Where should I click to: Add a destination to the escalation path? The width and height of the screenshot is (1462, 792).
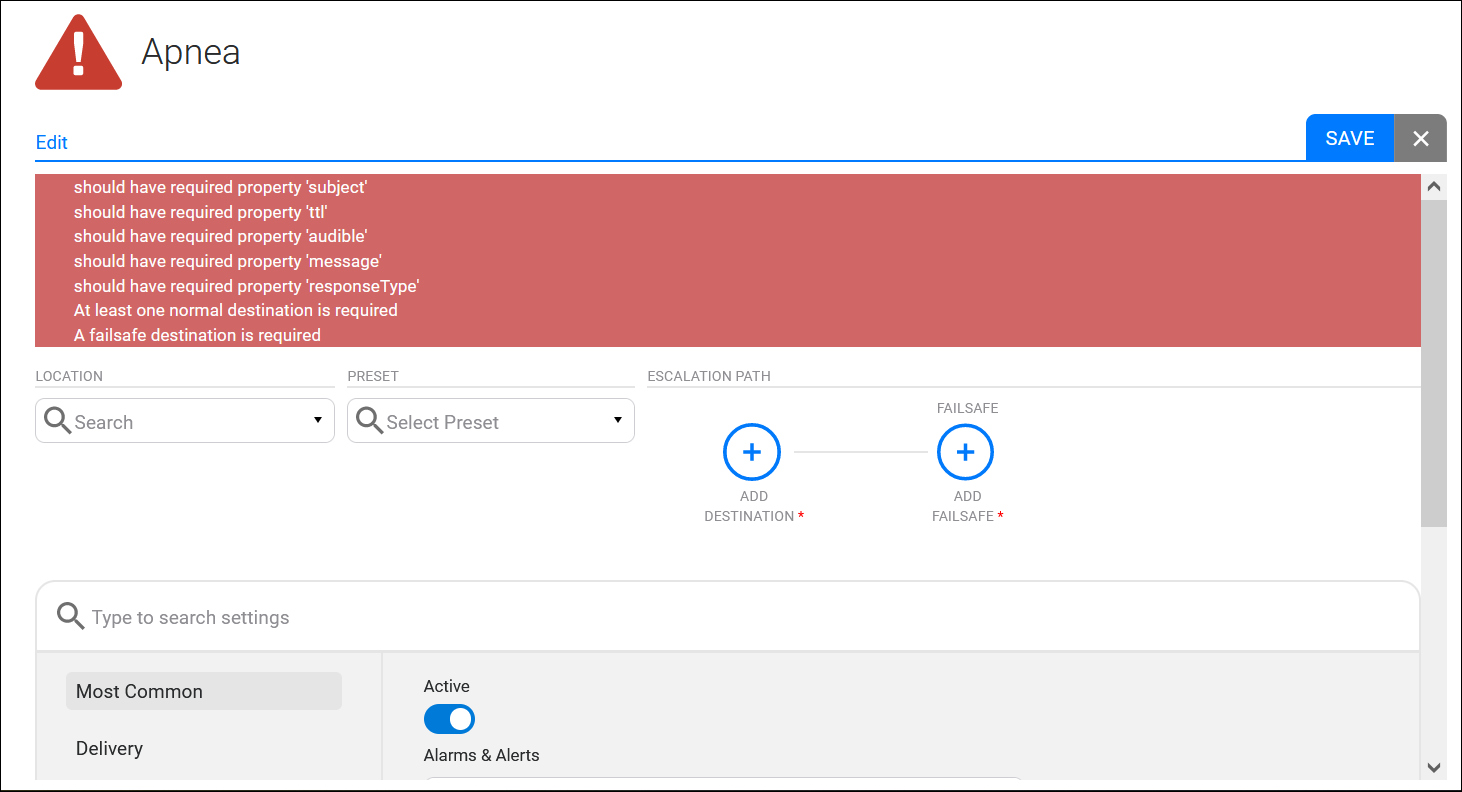(751, 452)
